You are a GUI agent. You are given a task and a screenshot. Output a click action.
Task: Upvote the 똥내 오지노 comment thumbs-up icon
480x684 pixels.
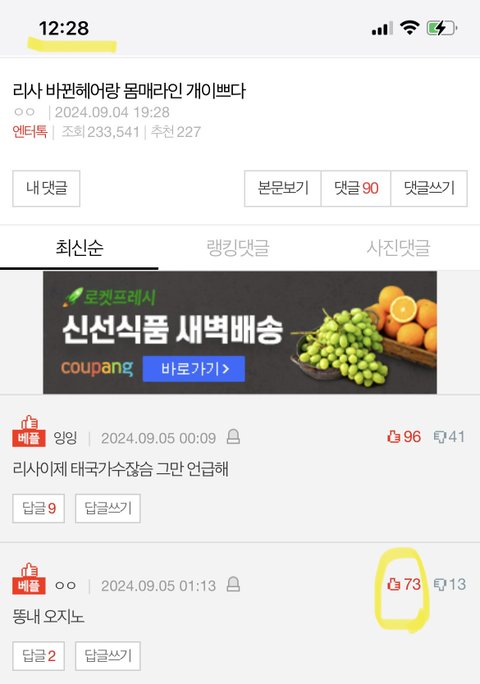394,584
